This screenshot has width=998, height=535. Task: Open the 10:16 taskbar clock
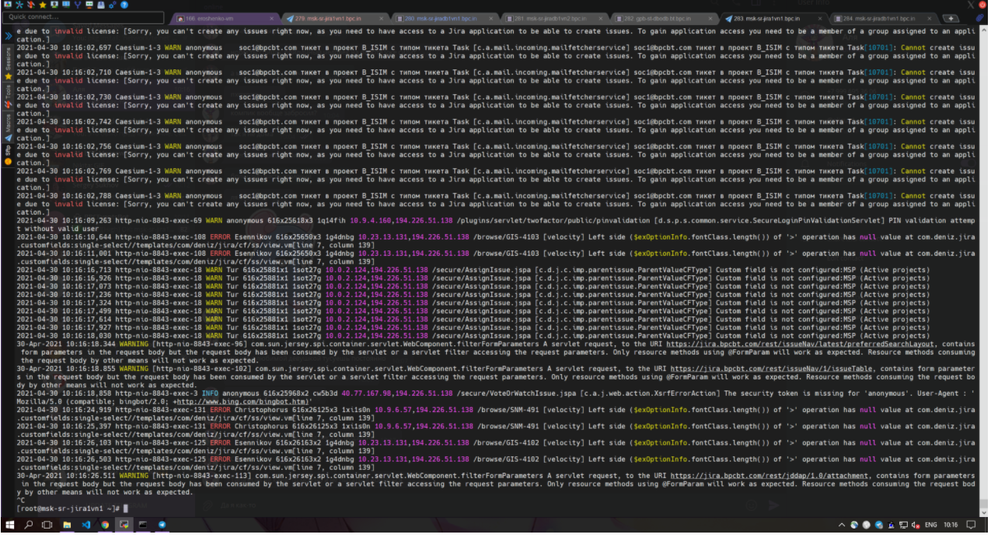pyautogui.click(x=950, y=525)
